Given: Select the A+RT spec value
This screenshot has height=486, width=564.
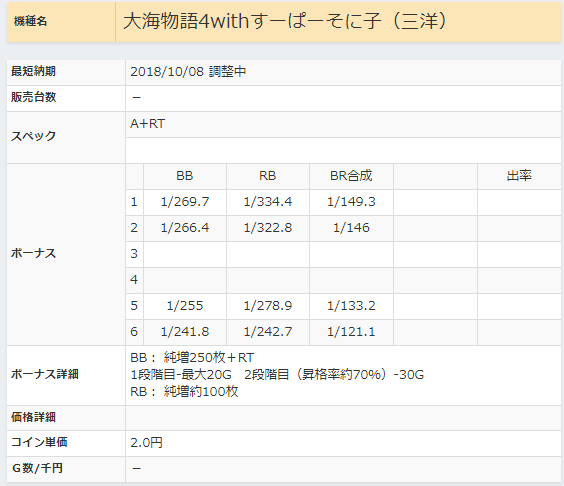Looking at the screenshot, I should coord(147,124).
